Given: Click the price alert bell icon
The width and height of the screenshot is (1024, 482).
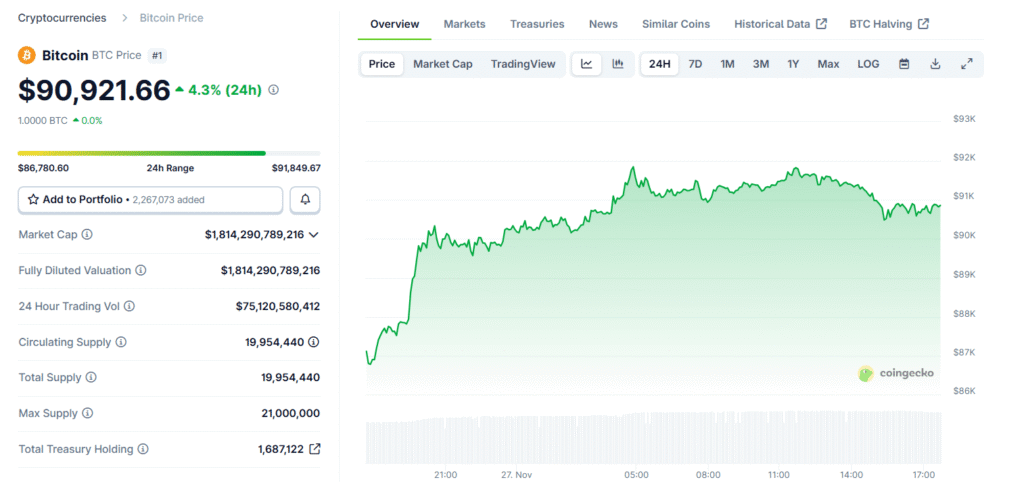Looking at the screenshot, I should coord(305,200).
